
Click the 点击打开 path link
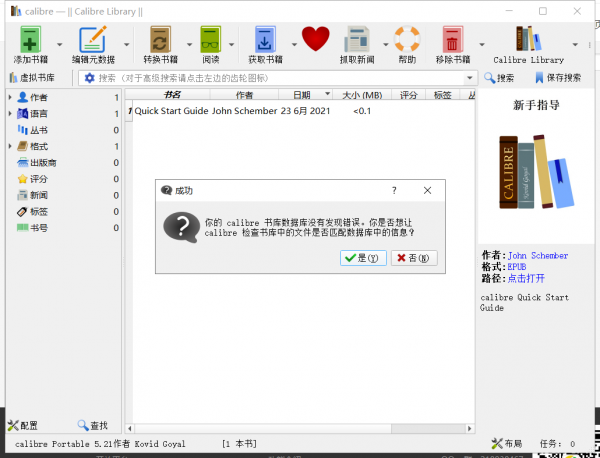tap(526, 278)
